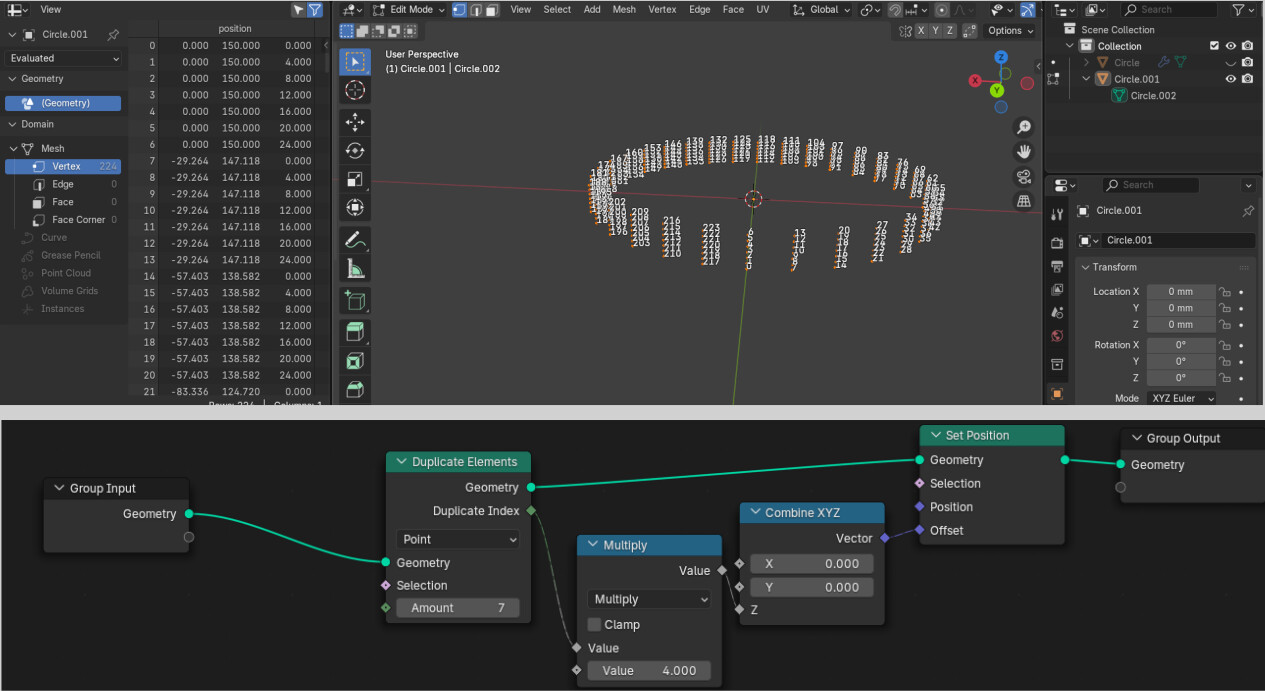The image size is (1265, 691).
Task: Open the Output properties tab
Action: [1057, 266]
